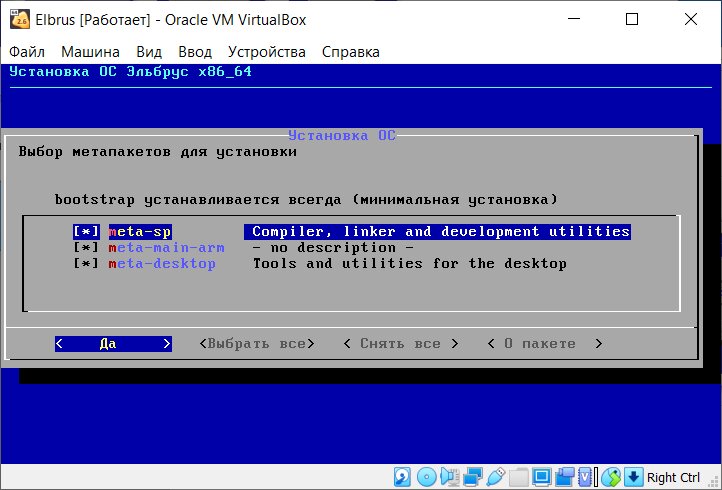Click the hard disk activity icon in status bar
Viewport: 722px width, 490px height.
[402, 477]
